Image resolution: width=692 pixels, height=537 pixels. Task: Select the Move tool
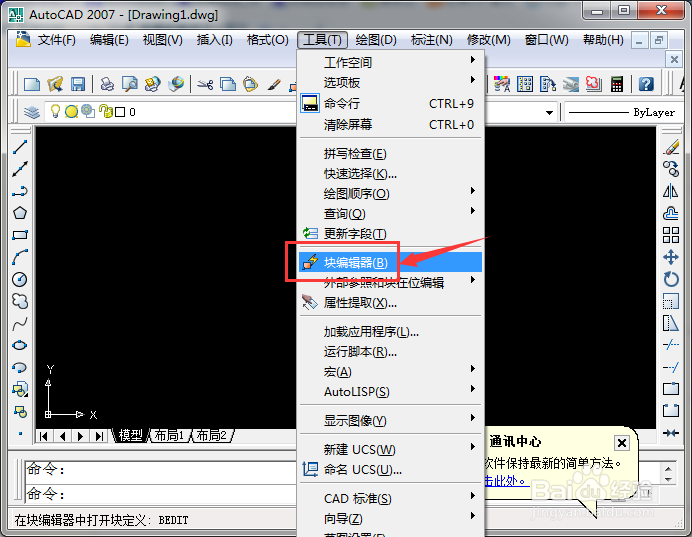pos(671,257)
